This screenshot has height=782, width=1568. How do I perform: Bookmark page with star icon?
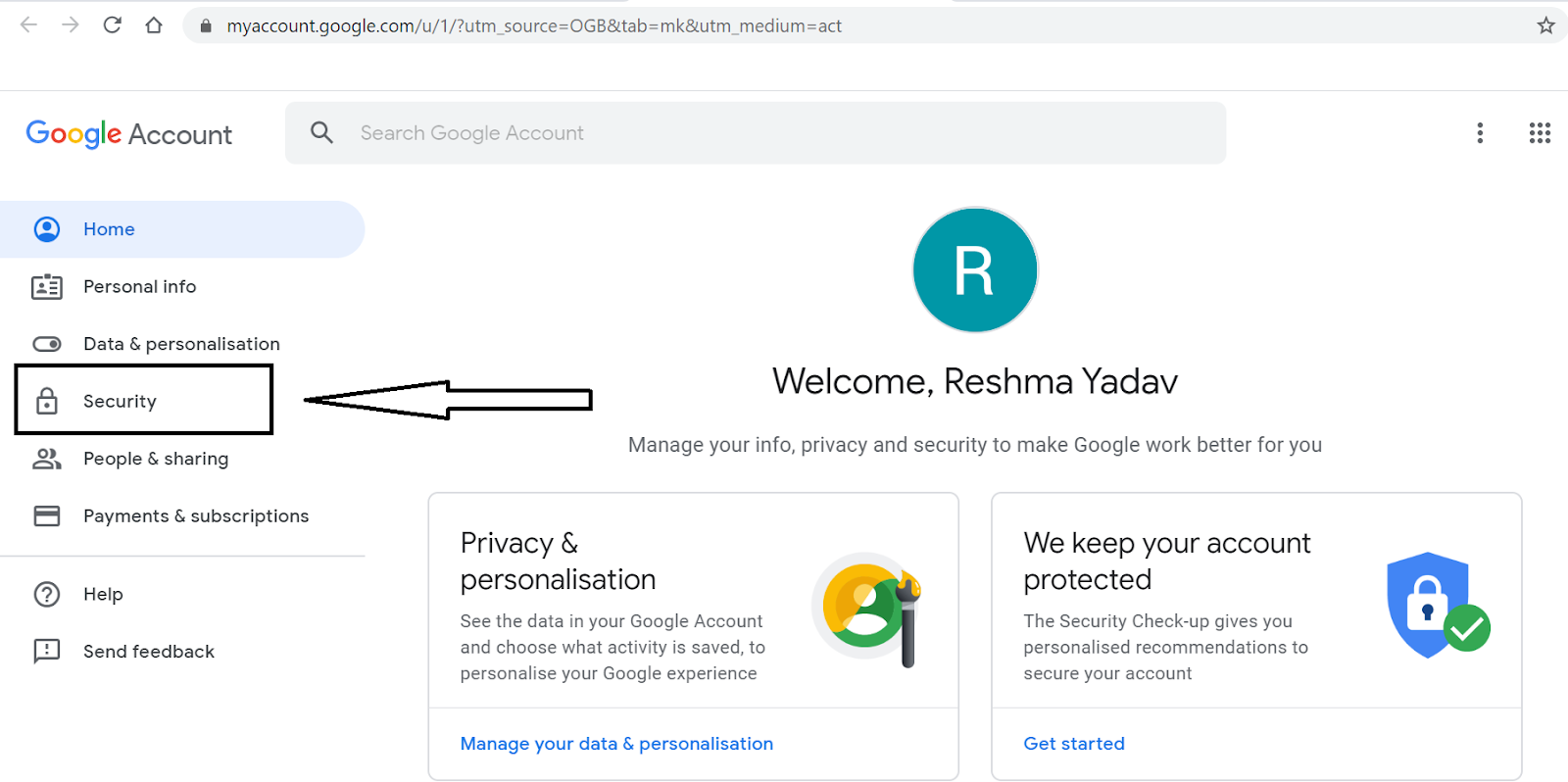coord(1545,25)
